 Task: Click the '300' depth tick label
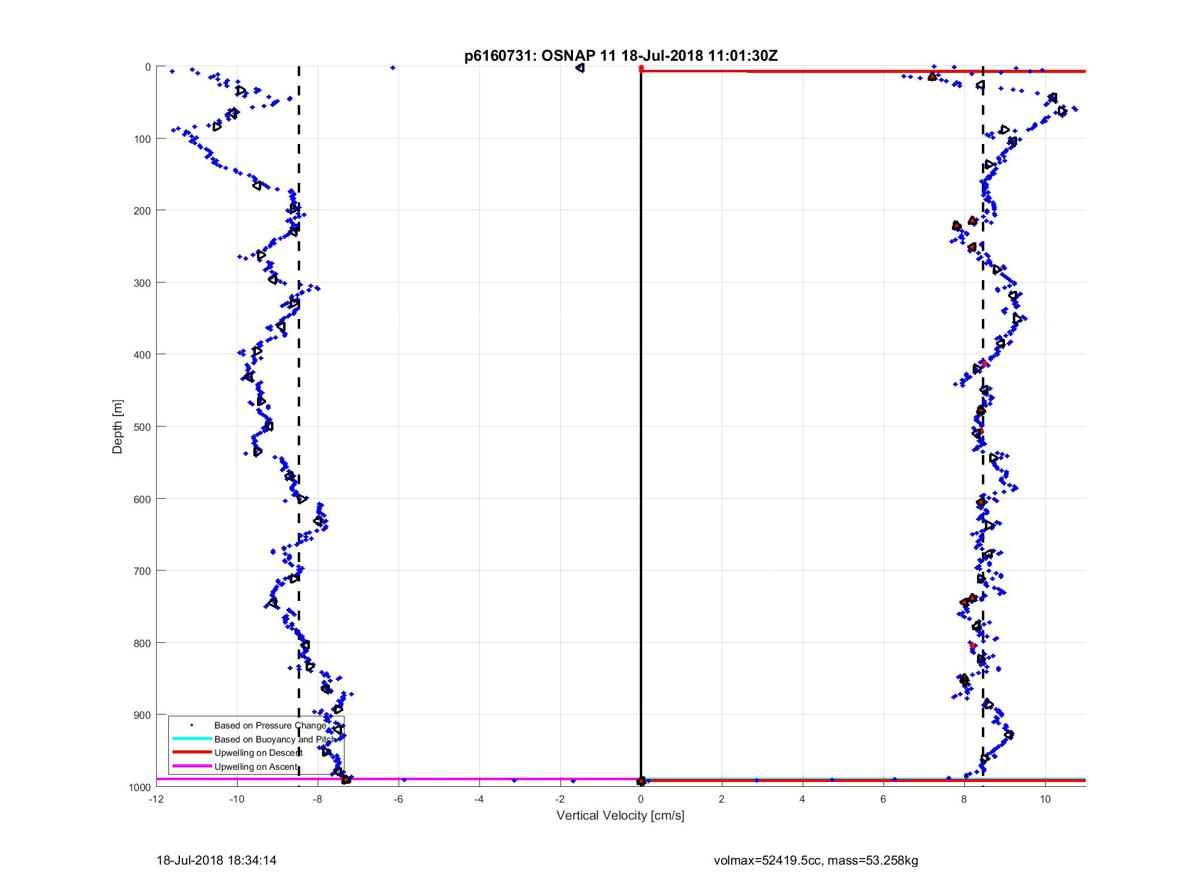coord(141,283)
